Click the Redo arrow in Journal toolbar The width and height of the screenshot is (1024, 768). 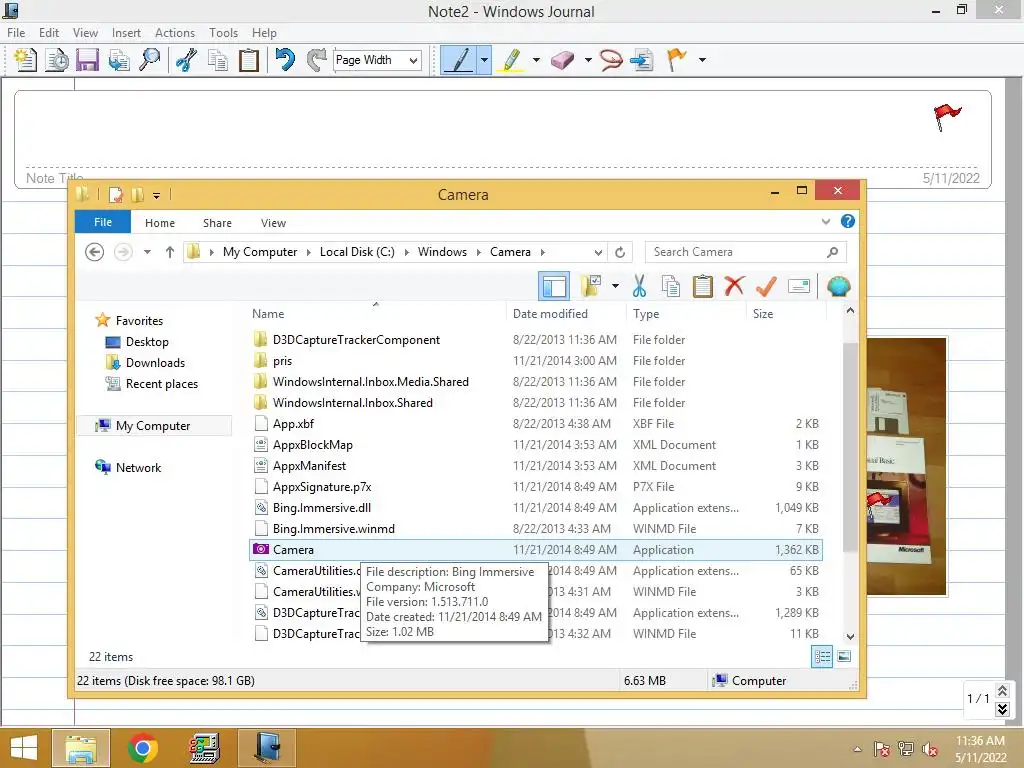pos(317,60)
